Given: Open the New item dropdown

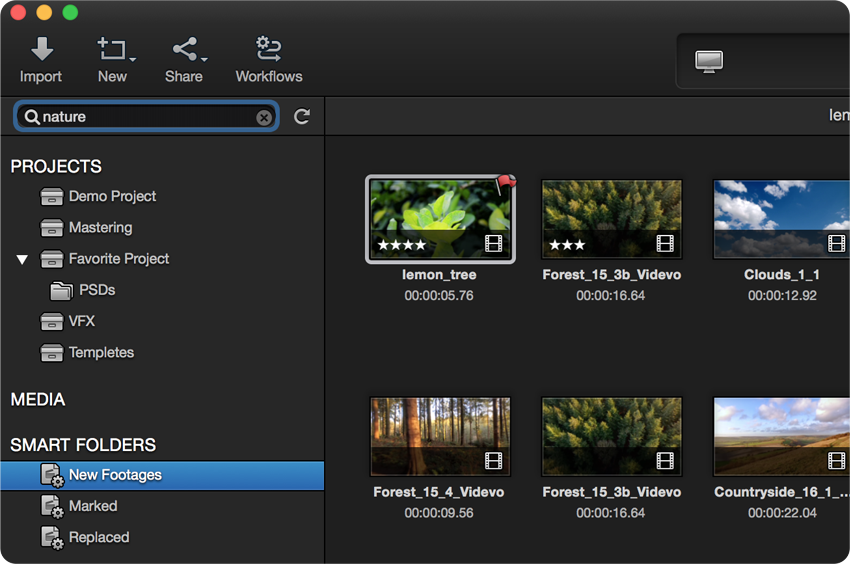Looking at the screenshot, I should pyautogui.click(x=113, y=60).
